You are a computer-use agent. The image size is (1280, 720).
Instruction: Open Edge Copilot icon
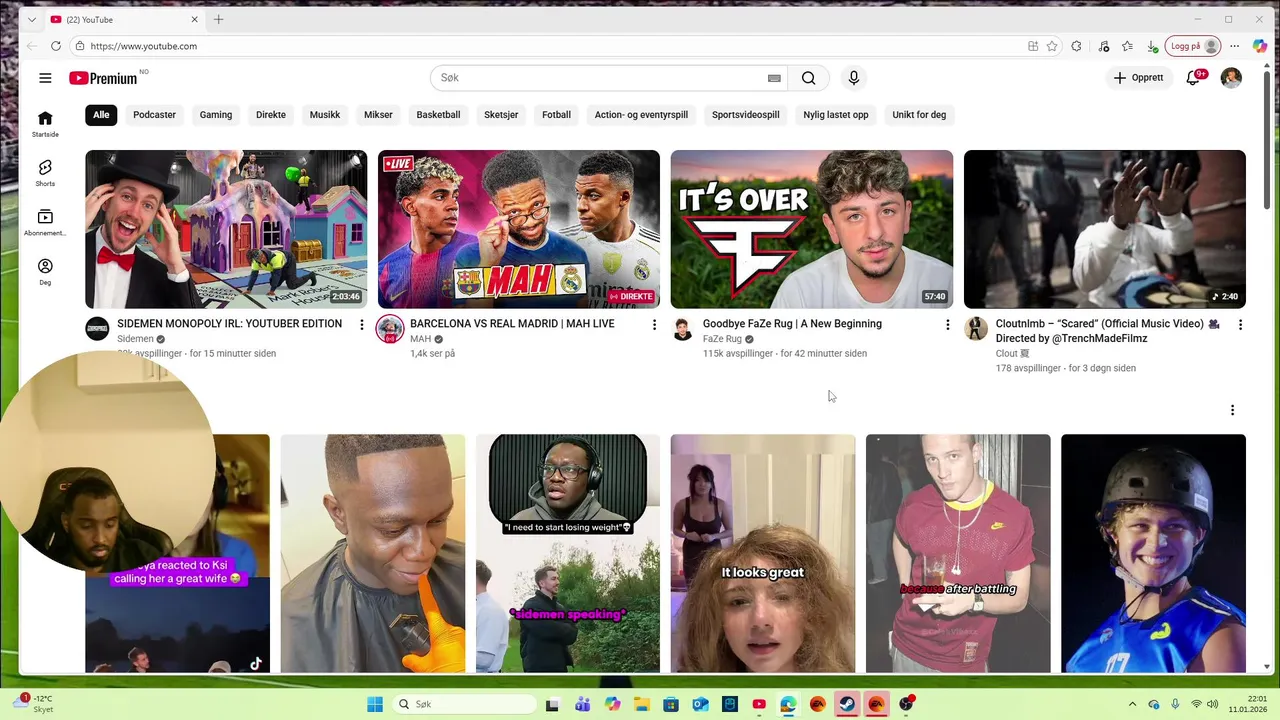click(1260, 46)
